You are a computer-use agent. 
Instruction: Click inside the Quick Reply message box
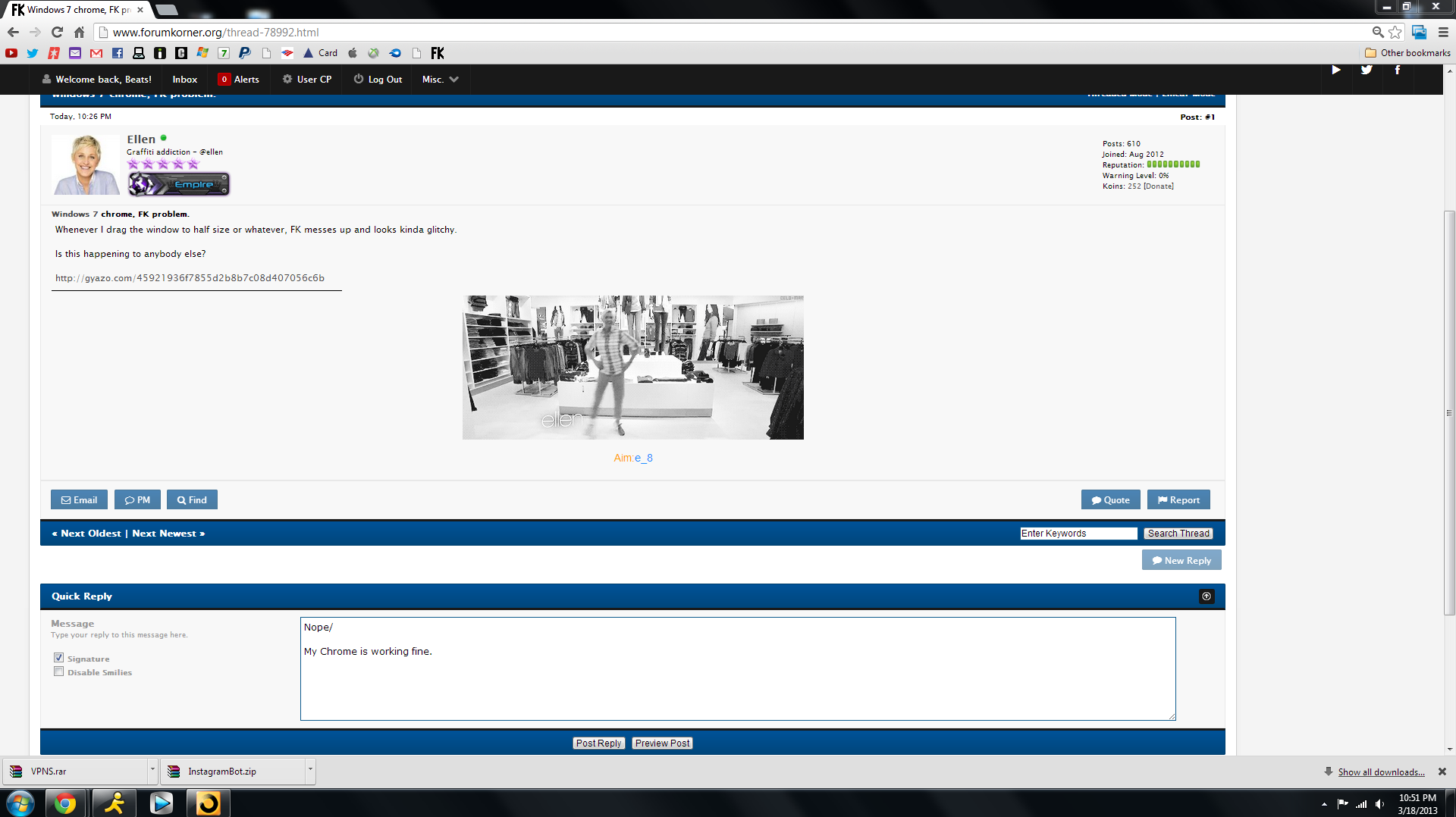[738, 668]
